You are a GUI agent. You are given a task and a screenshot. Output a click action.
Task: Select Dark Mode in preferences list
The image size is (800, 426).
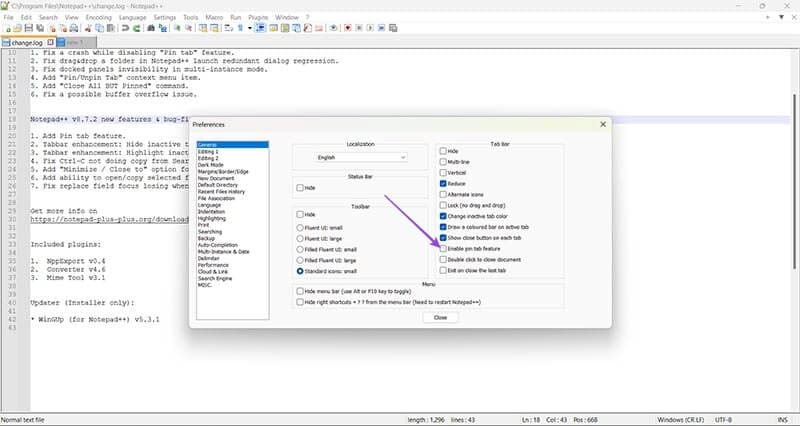(210, 165)
